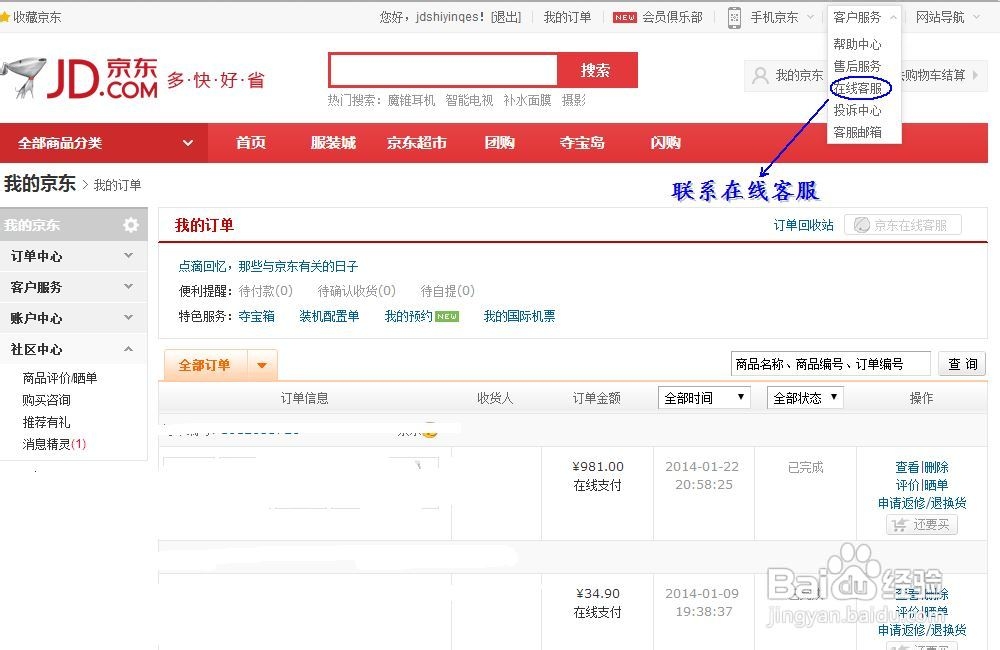
Task: Click the person icon next to 我的京东
Action: [x=762, y=76]
